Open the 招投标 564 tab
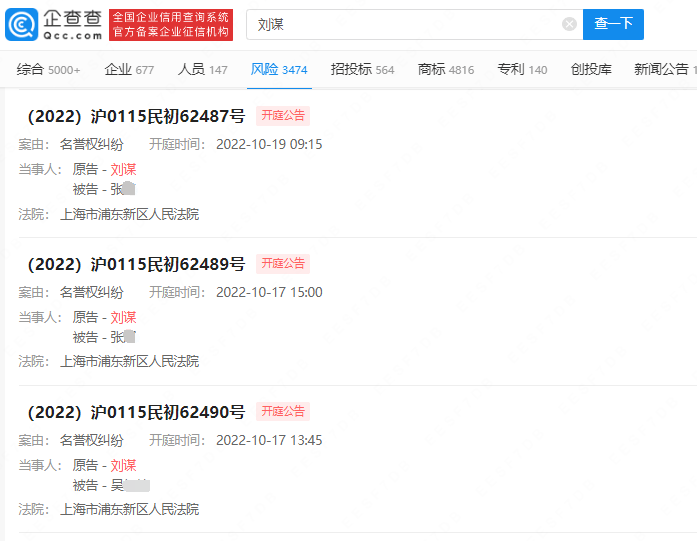The image size is (697, 541). point(362,69)
